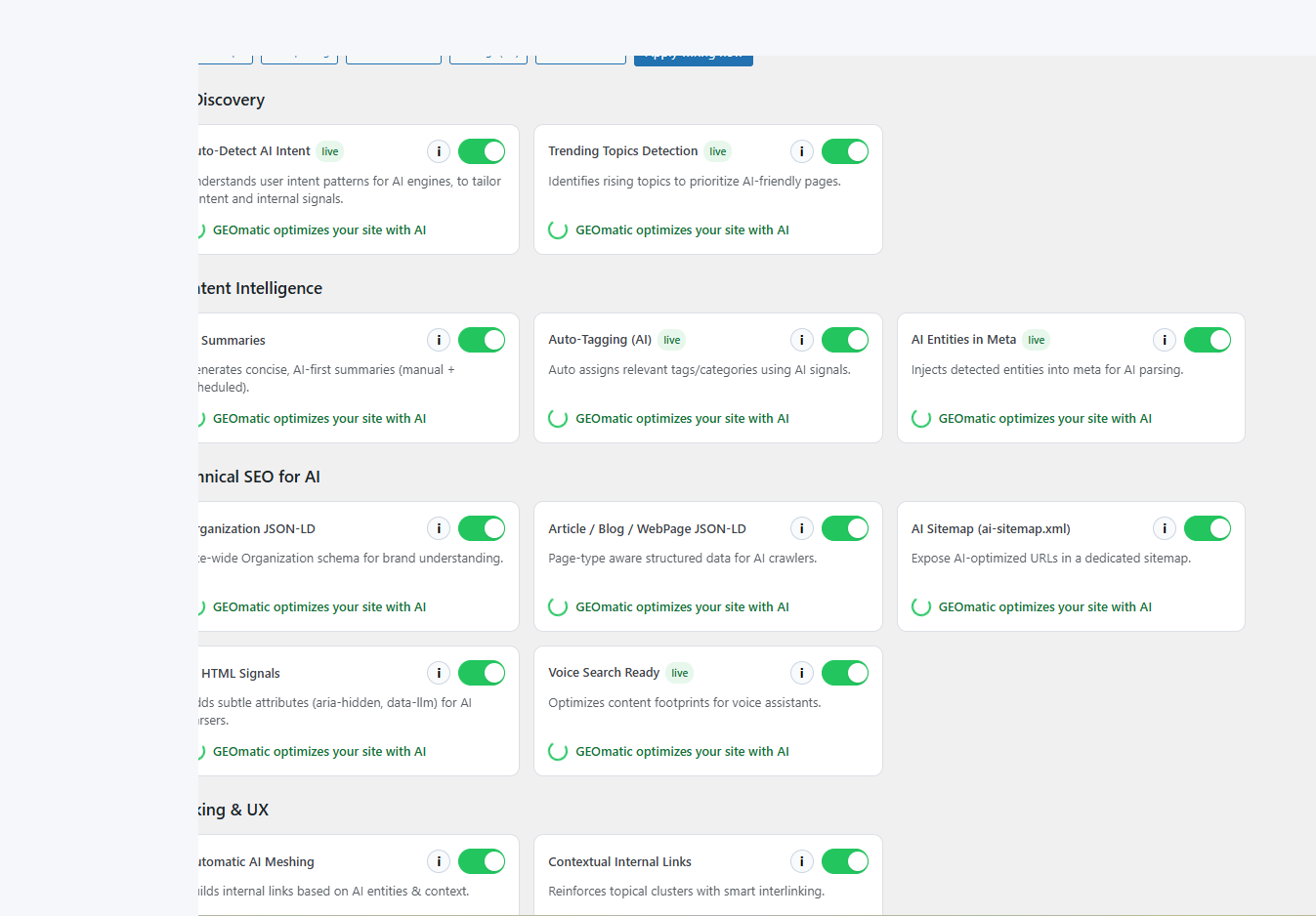View info for Organization JSON-LD
Image resolution: width=1316 pixels, height=916 pixels.
click(x=439, y=528)
